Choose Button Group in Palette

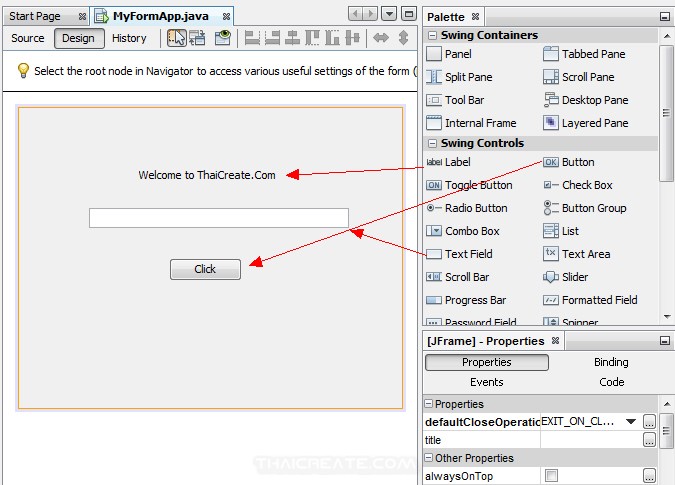pos(585,208)
